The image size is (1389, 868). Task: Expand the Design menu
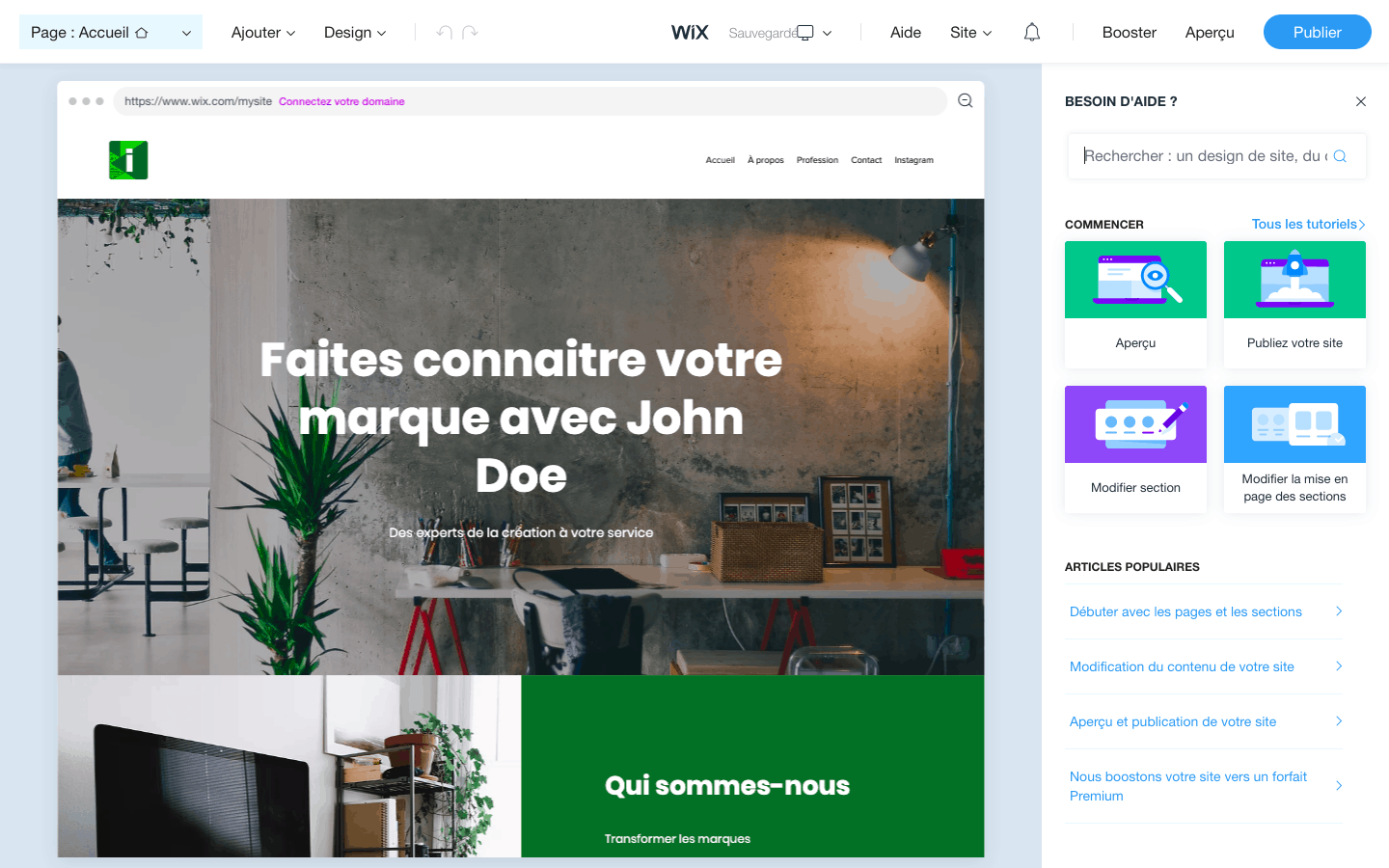[x=355, y=33]
